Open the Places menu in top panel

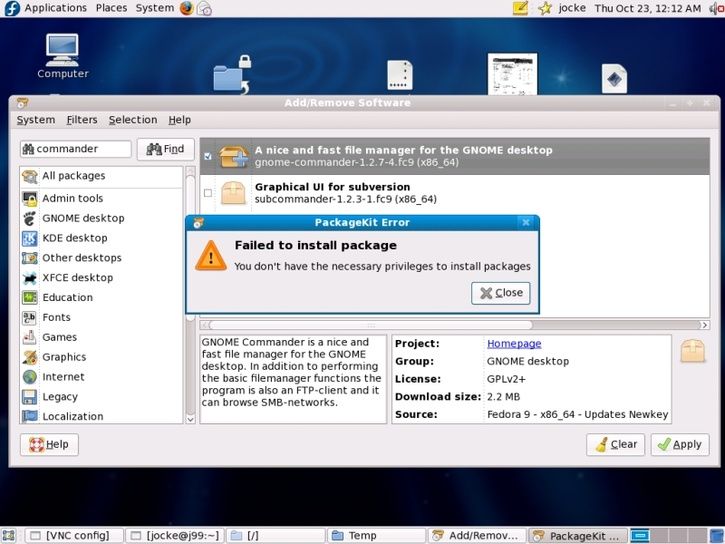click(x=111, y=8)
